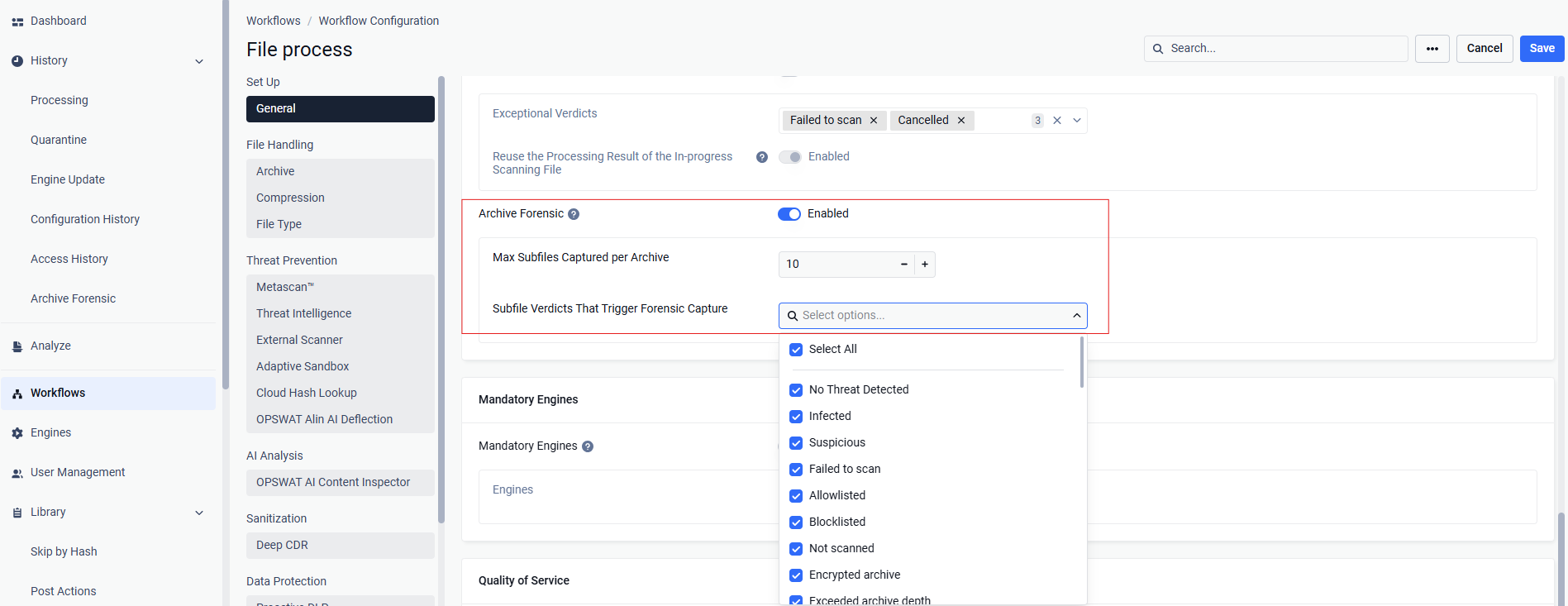Screen dimensions: 1568x606
Task: Uncheck the Allowlisted verdict checkbox
Action: tap(796, 496)
